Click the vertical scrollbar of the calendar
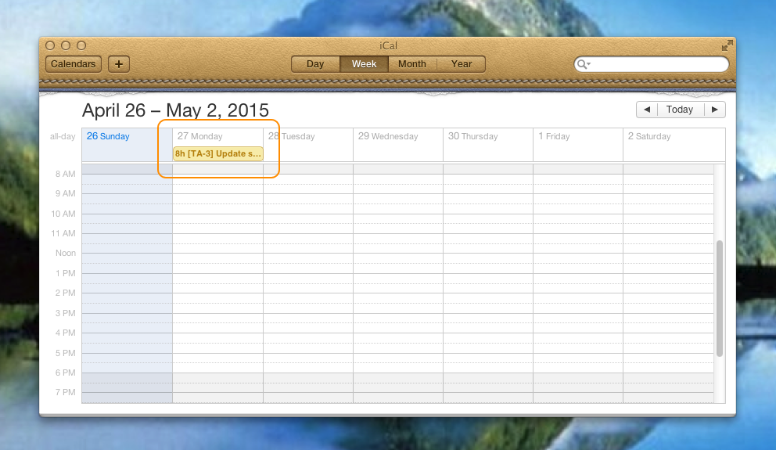776x450 pixels. pyautogui.click(x=720, y=298)
